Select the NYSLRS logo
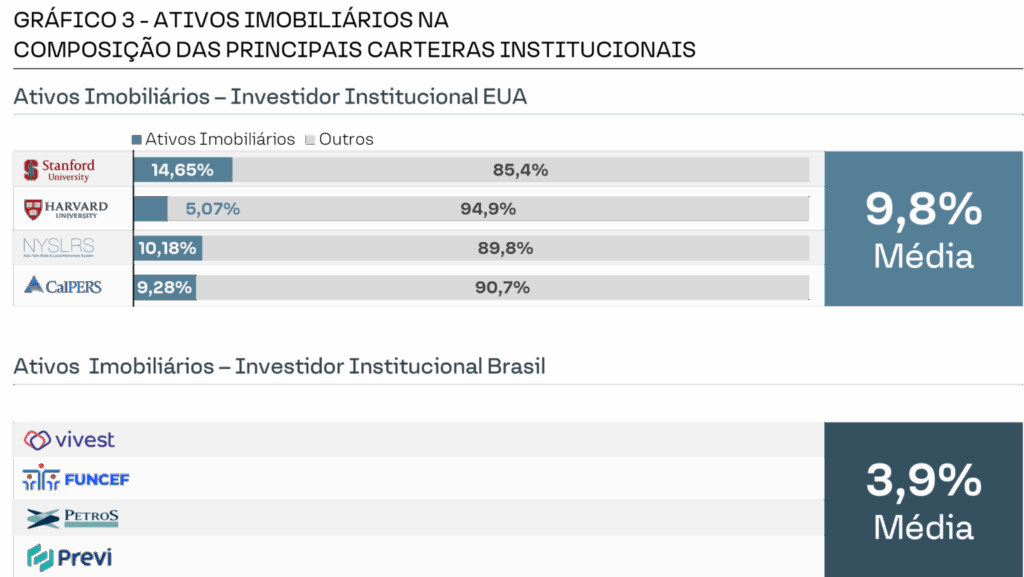The height and width of the screenshot is (577, 1024). [x=59, y=248]
